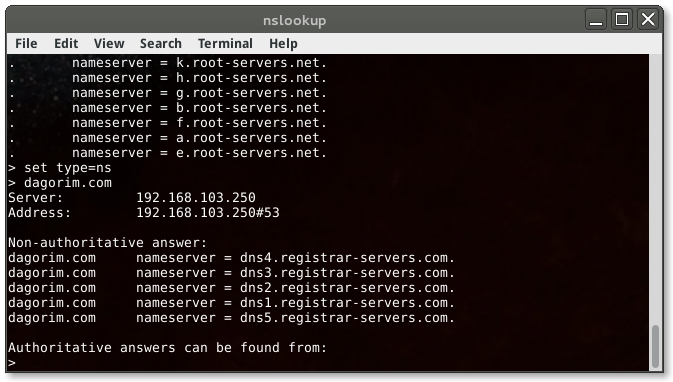The width and height of the screenshot is (673, 382).
Task: Minimize the nslookup window
Action: point(596,20)
